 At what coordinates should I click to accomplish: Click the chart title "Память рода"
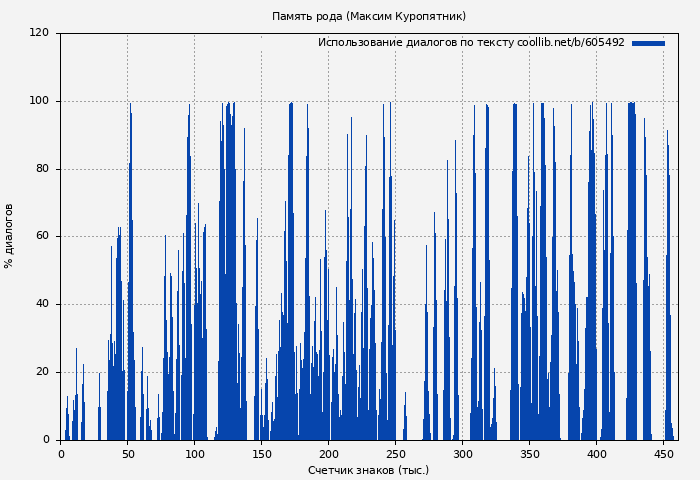click(368, 17)
